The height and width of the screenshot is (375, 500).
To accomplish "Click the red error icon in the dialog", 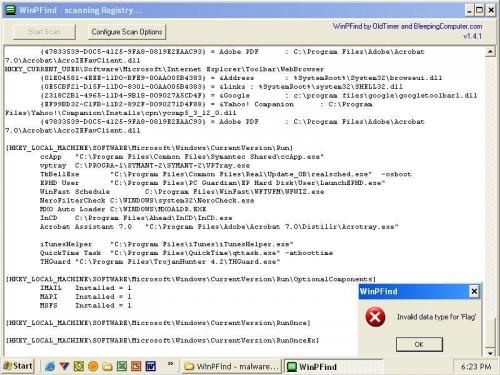I will click(375, 317).
